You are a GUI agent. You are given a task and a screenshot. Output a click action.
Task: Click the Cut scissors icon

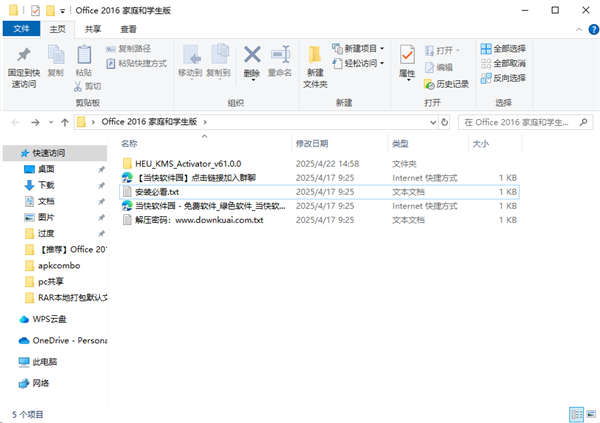tap(78, 86)
